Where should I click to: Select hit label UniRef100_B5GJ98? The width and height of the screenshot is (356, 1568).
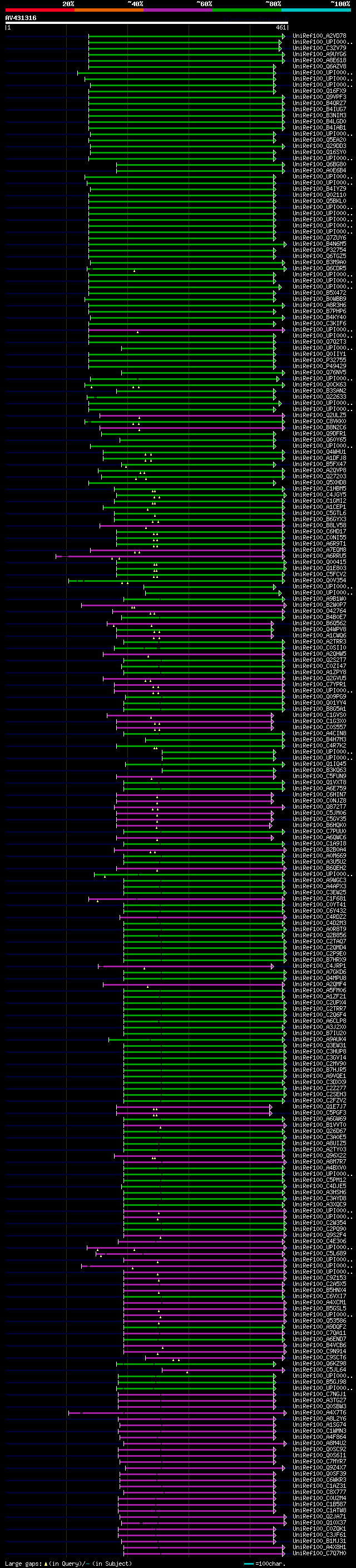pyautogui.click(x=319, y=1382)
